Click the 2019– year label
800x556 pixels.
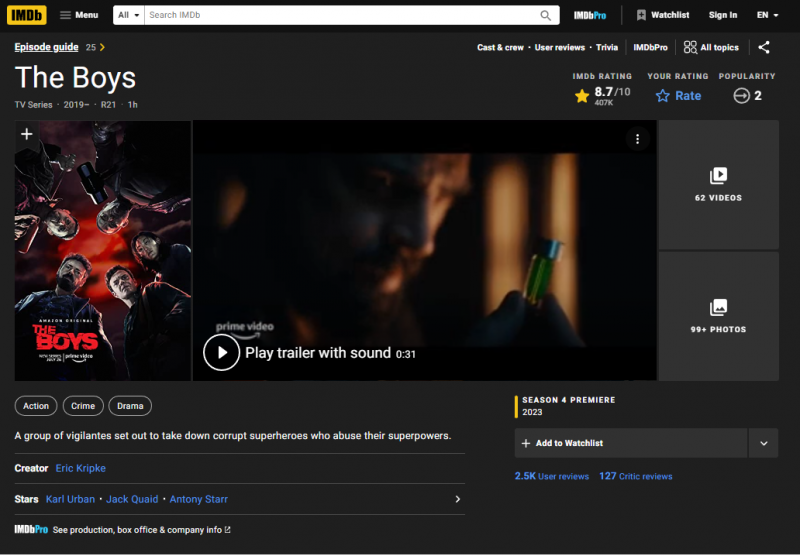[x=77, y=105]
